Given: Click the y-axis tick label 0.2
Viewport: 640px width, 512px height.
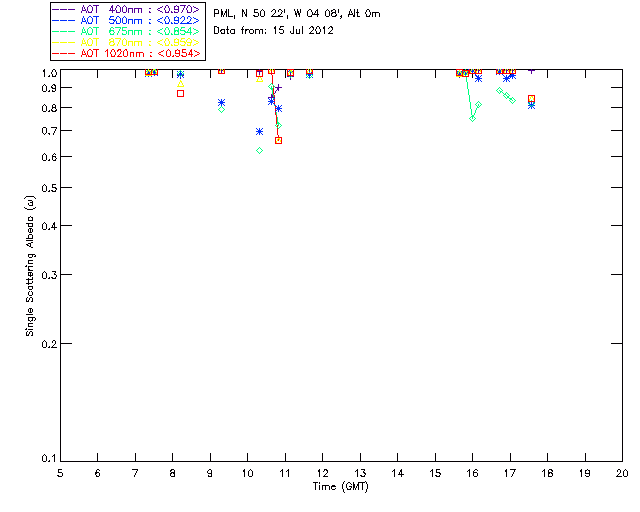Looking at the screenshot, I should coord(49,344).
